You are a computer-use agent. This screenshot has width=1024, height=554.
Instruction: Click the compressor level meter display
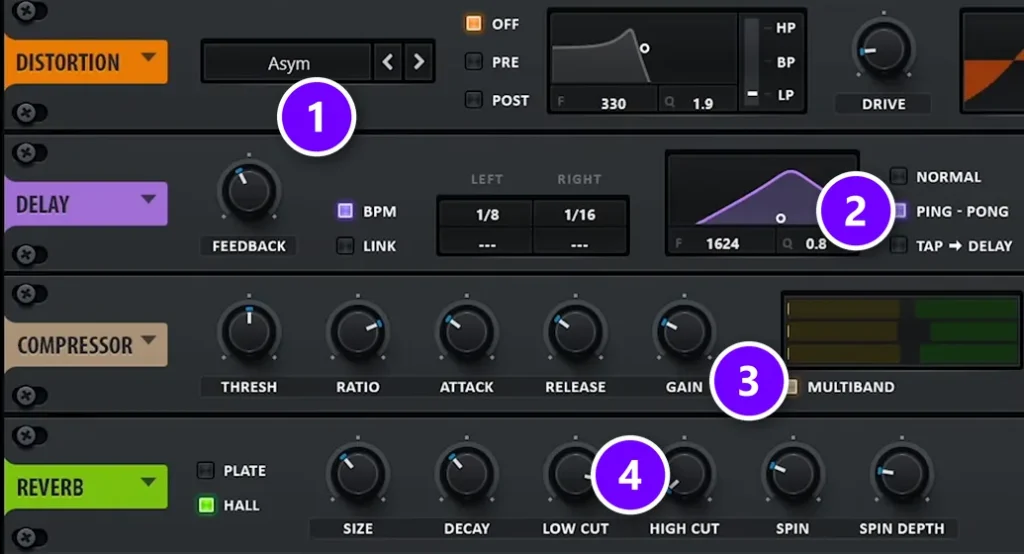901,331
